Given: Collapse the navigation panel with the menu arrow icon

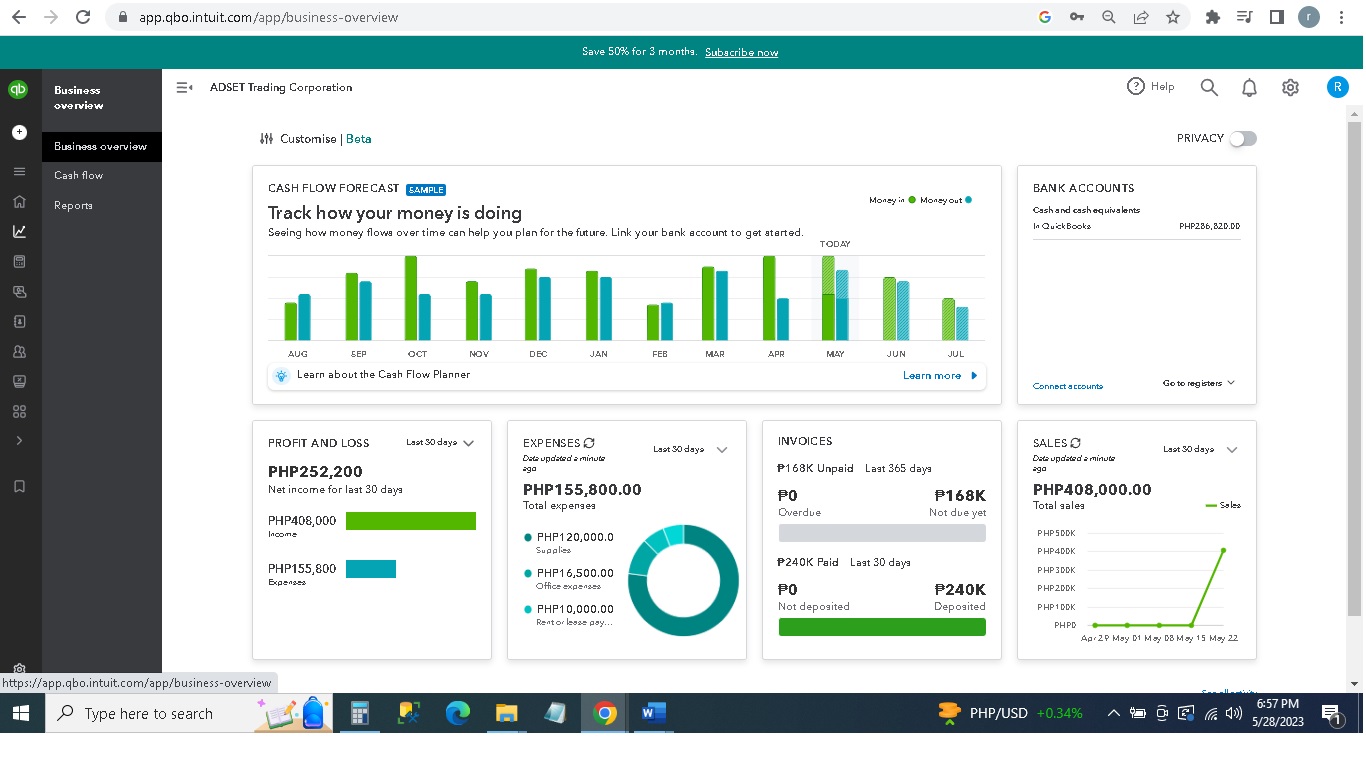Looking at the screenshot, I should point(184,87).
